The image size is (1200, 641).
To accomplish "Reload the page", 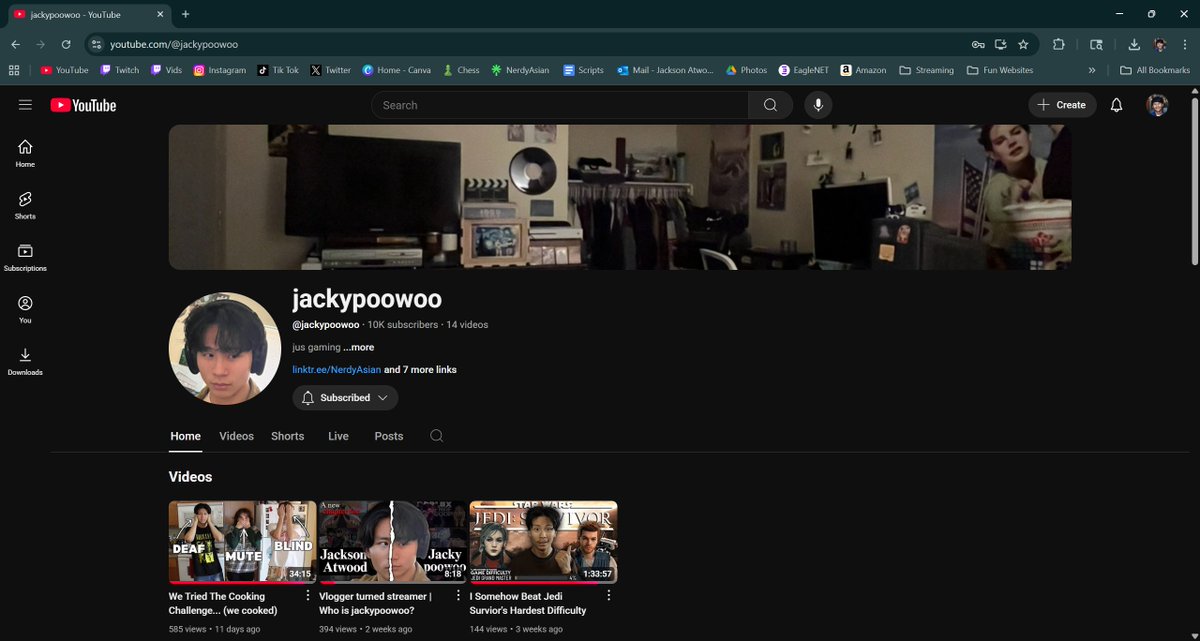I will [66, 44].
